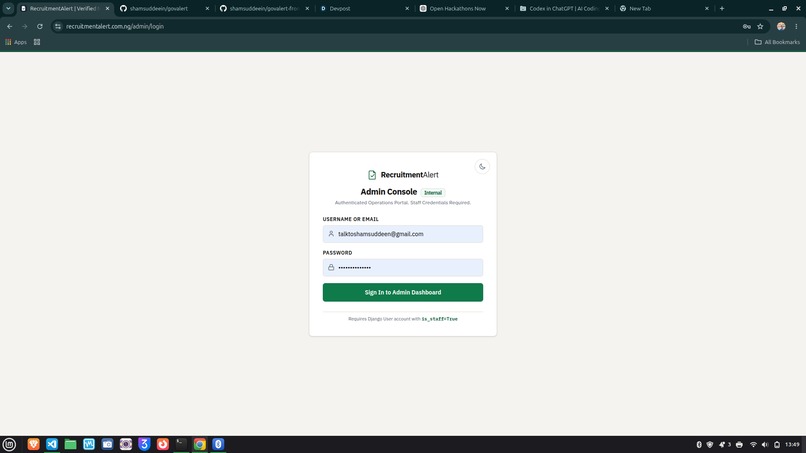Open the orange-red round app in taskbar
The width and height of the screenshot is (806, 453).
[x=163, y=444]
